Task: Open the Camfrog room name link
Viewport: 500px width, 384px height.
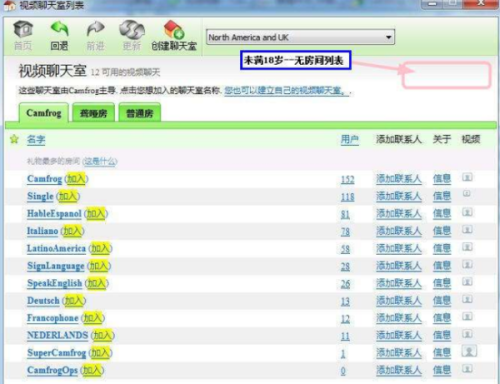Action: (45, 179)
